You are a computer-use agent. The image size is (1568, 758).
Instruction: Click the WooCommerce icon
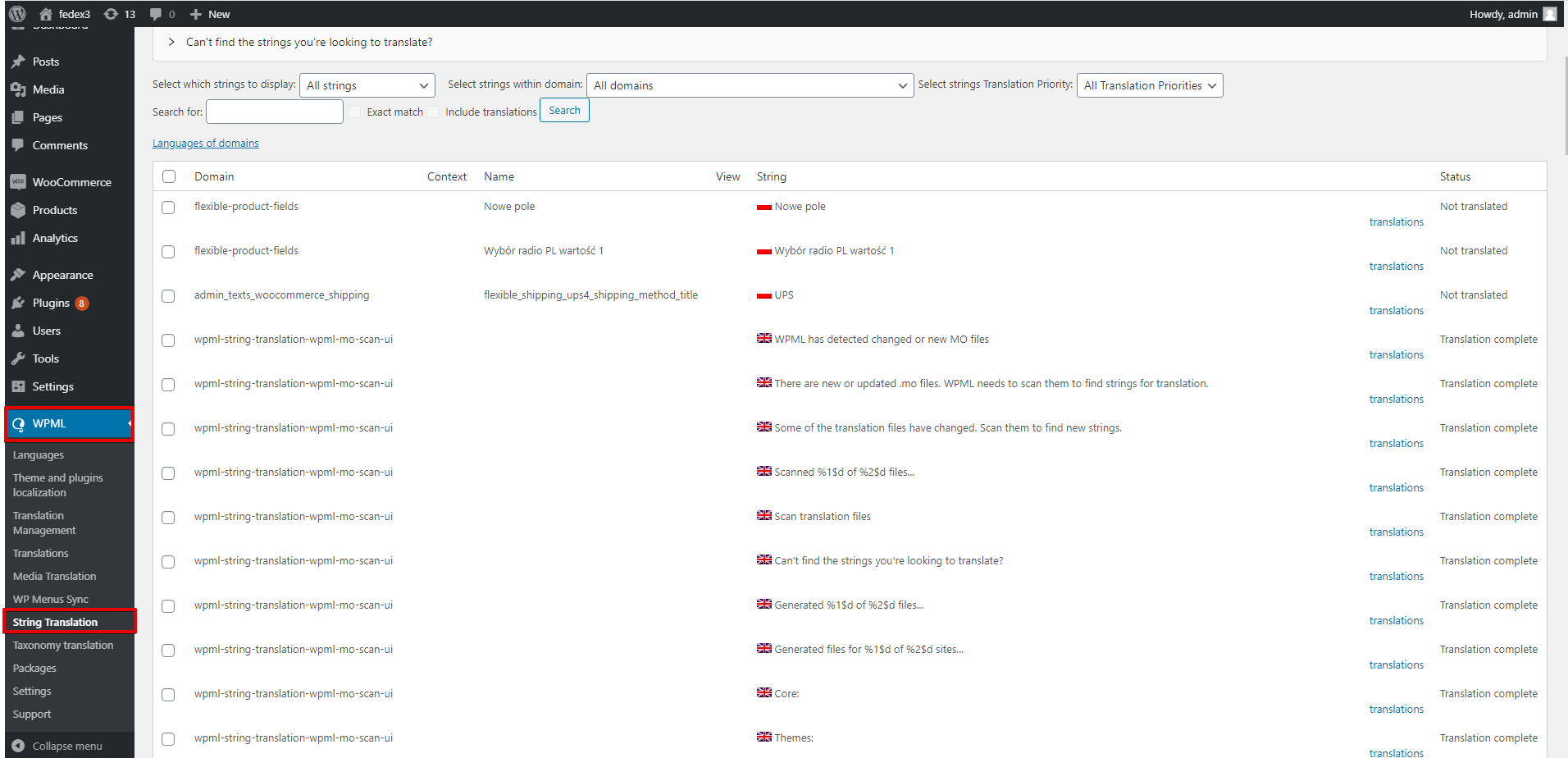tap(18, 182)
